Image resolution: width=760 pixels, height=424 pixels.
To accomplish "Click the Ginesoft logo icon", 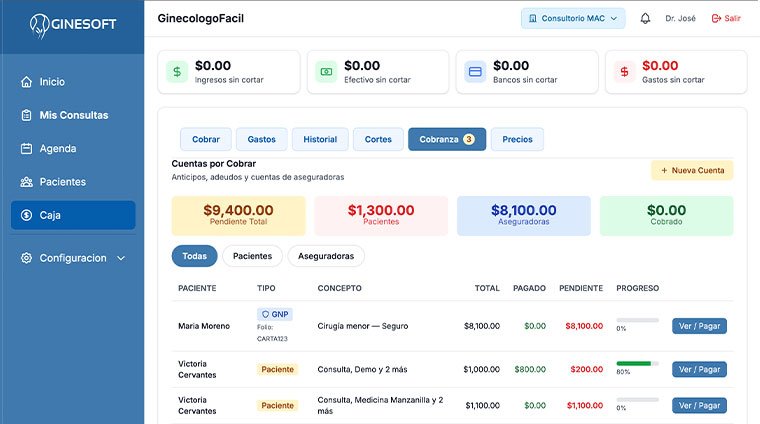I will click(38, 25).
